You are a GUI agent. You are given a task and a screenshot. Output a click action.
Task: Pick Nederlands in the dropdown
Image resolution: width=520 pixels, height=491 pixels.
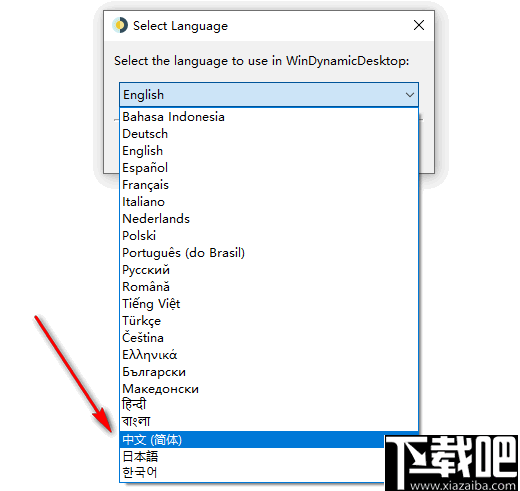(x=269, y=219)
